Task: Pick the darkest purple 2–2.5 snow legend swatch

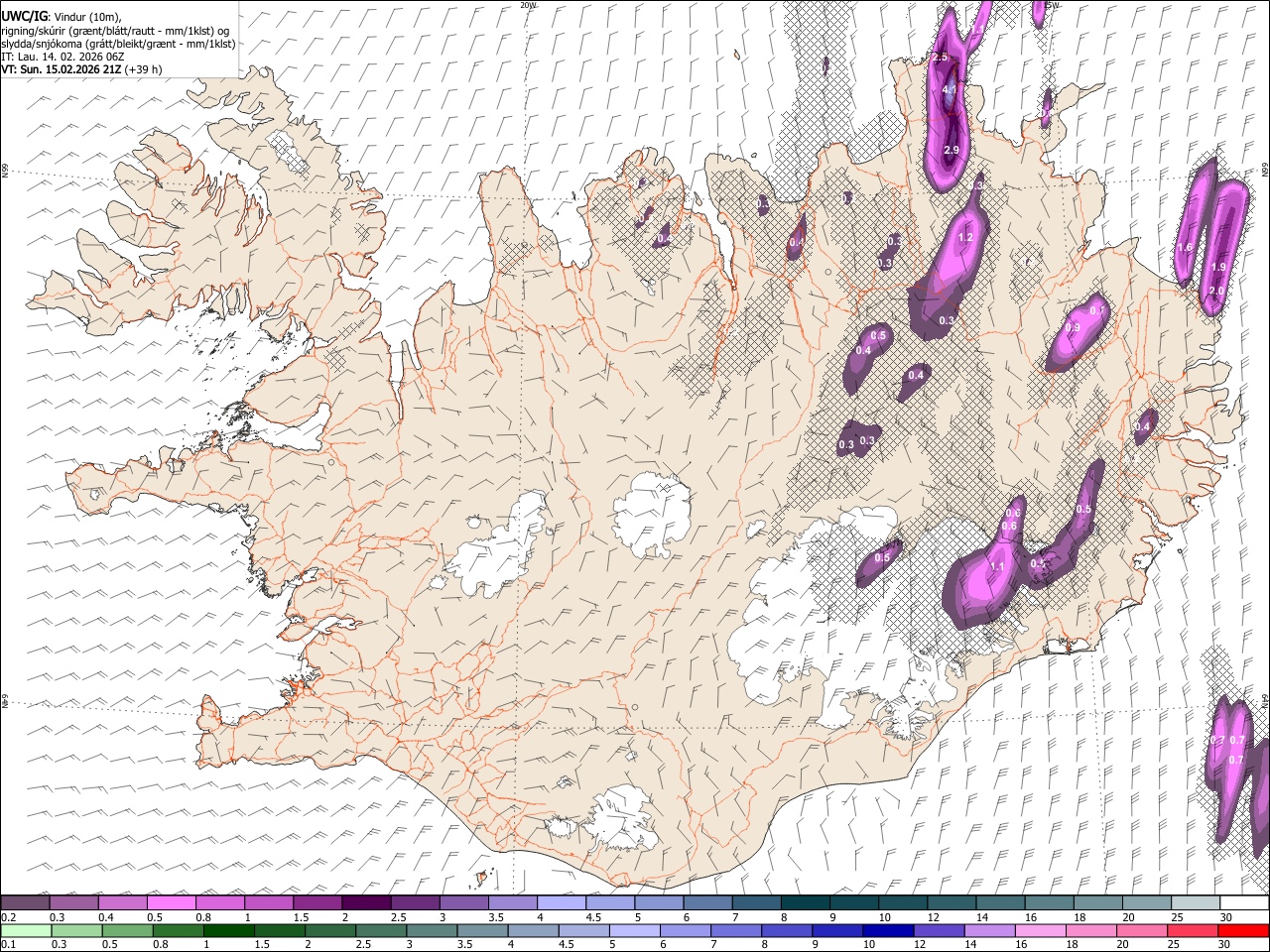Action: [x=365, y=903]
